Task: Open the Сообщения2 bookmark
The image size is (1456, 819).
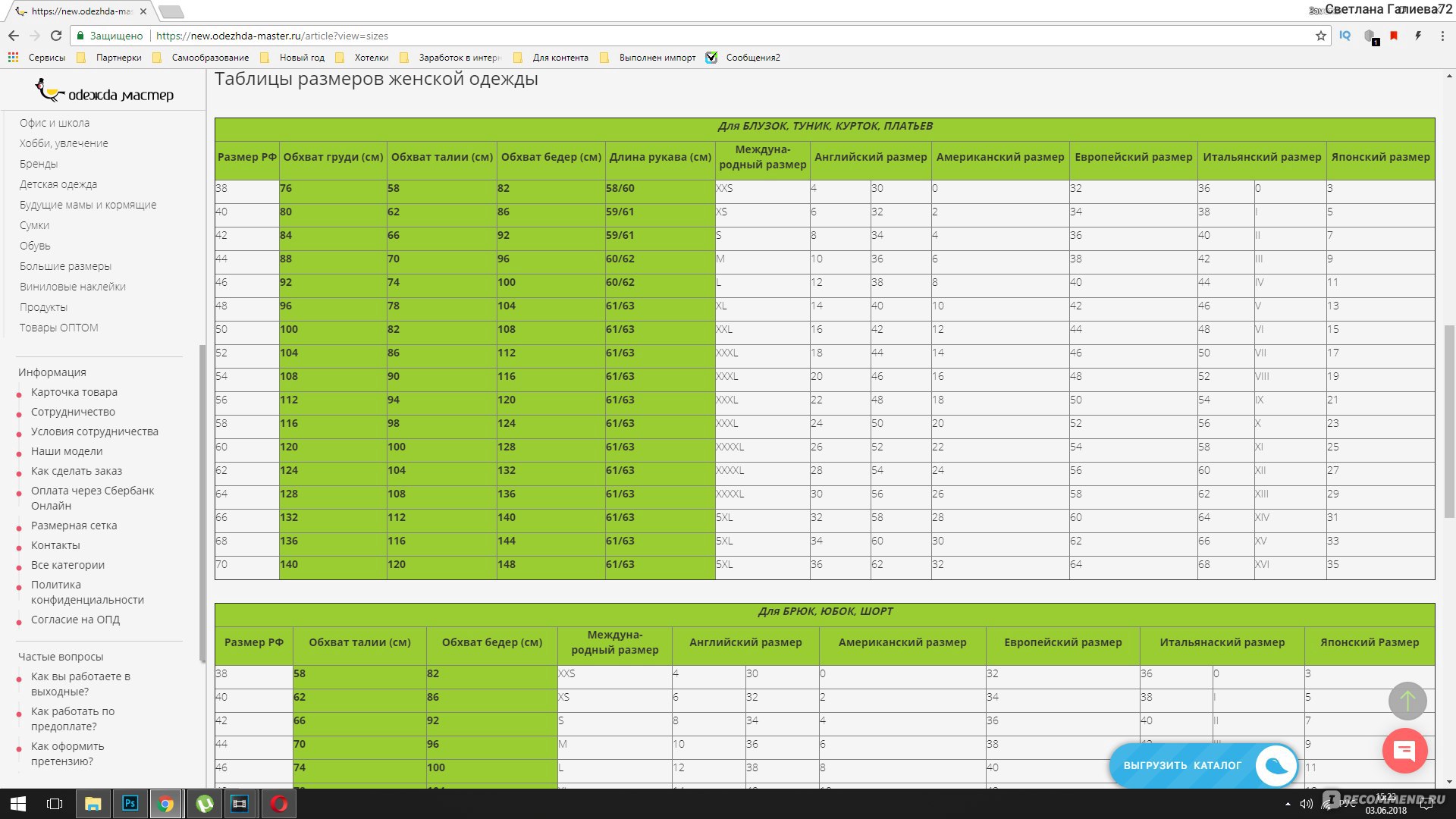Action: [743, 58]
